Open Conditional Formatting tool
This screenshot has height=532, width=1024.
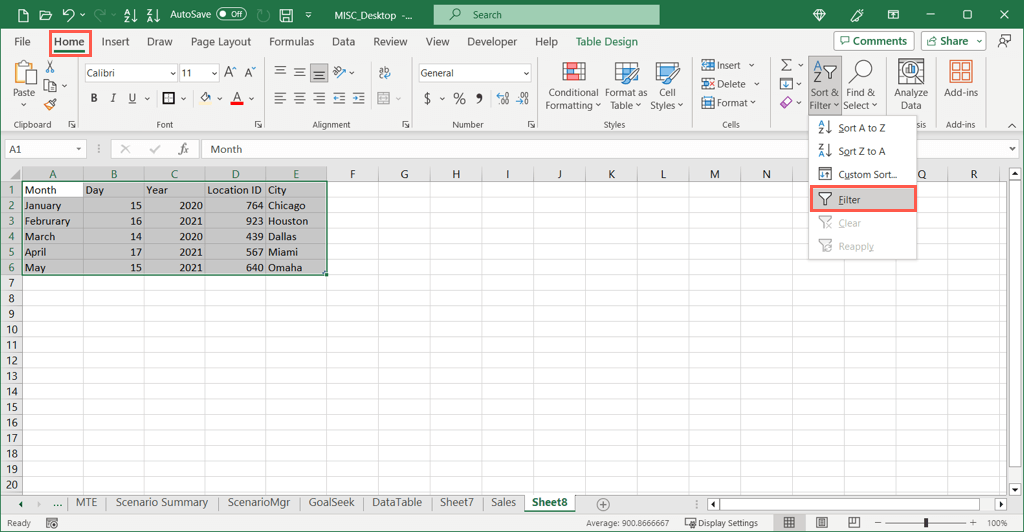pyautogui.click(x=573, y=86)
